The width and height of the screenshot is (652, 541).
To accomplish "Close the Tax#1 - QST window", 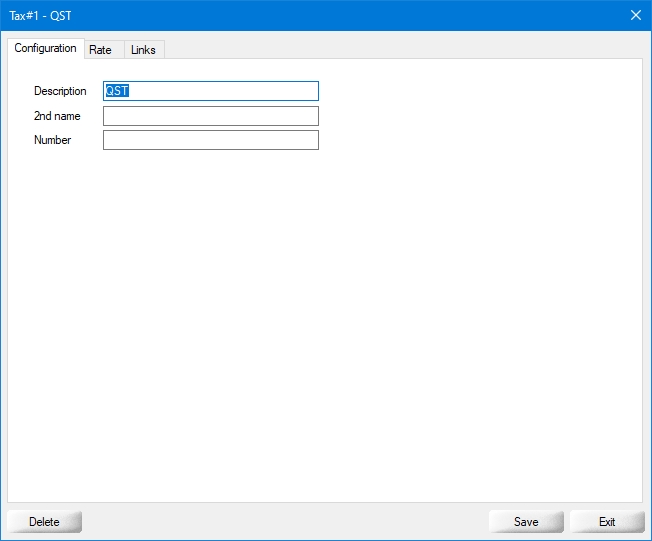I will (635, 15).
